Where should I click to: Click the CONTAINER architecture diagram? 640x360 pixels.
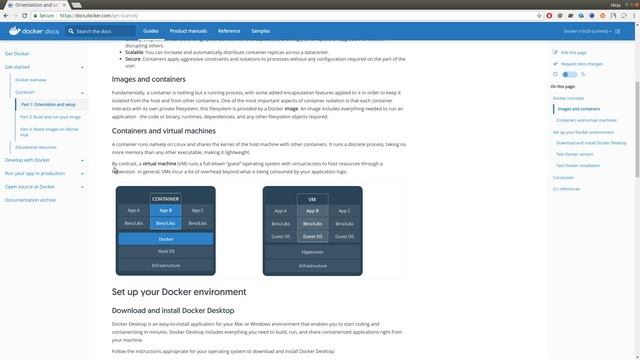tap(166, 231)
